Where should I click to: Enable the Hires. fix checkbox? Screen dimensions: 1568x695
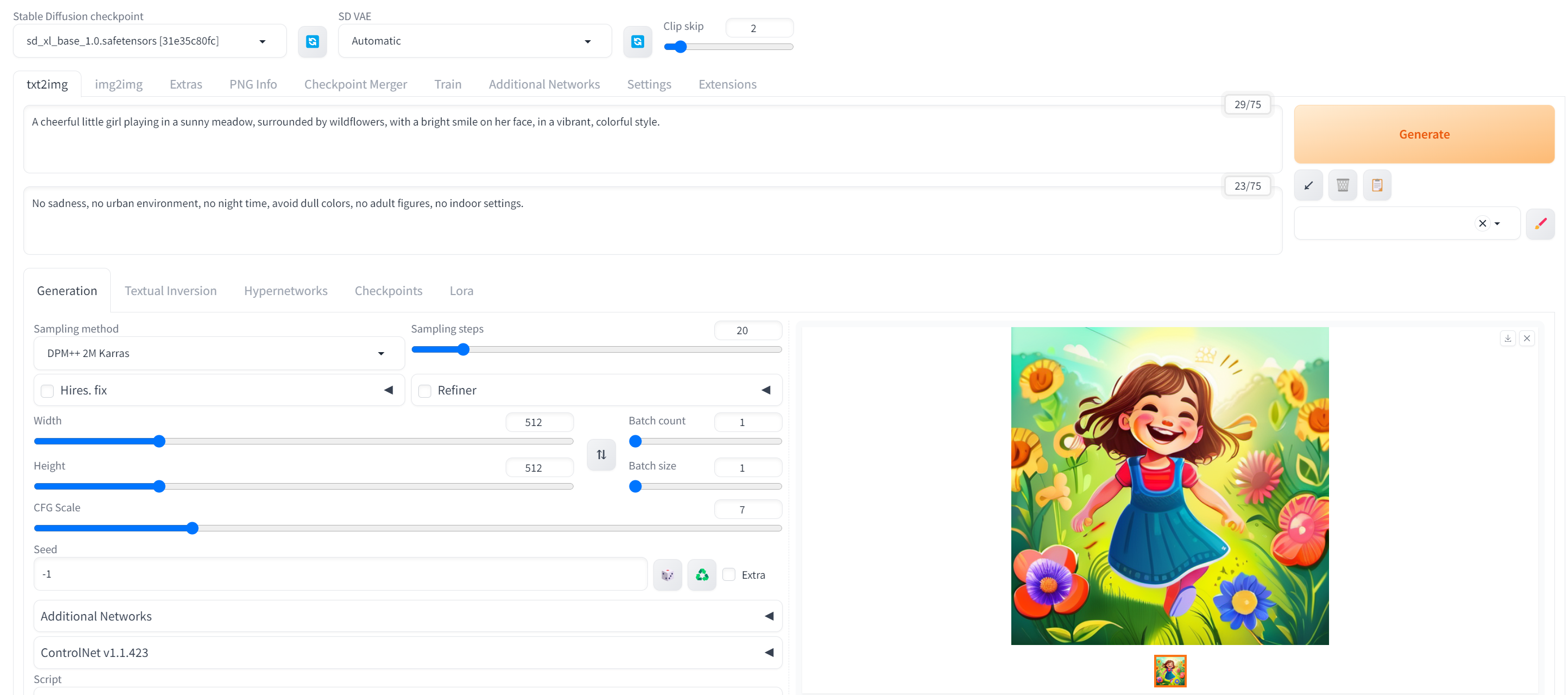47,390
